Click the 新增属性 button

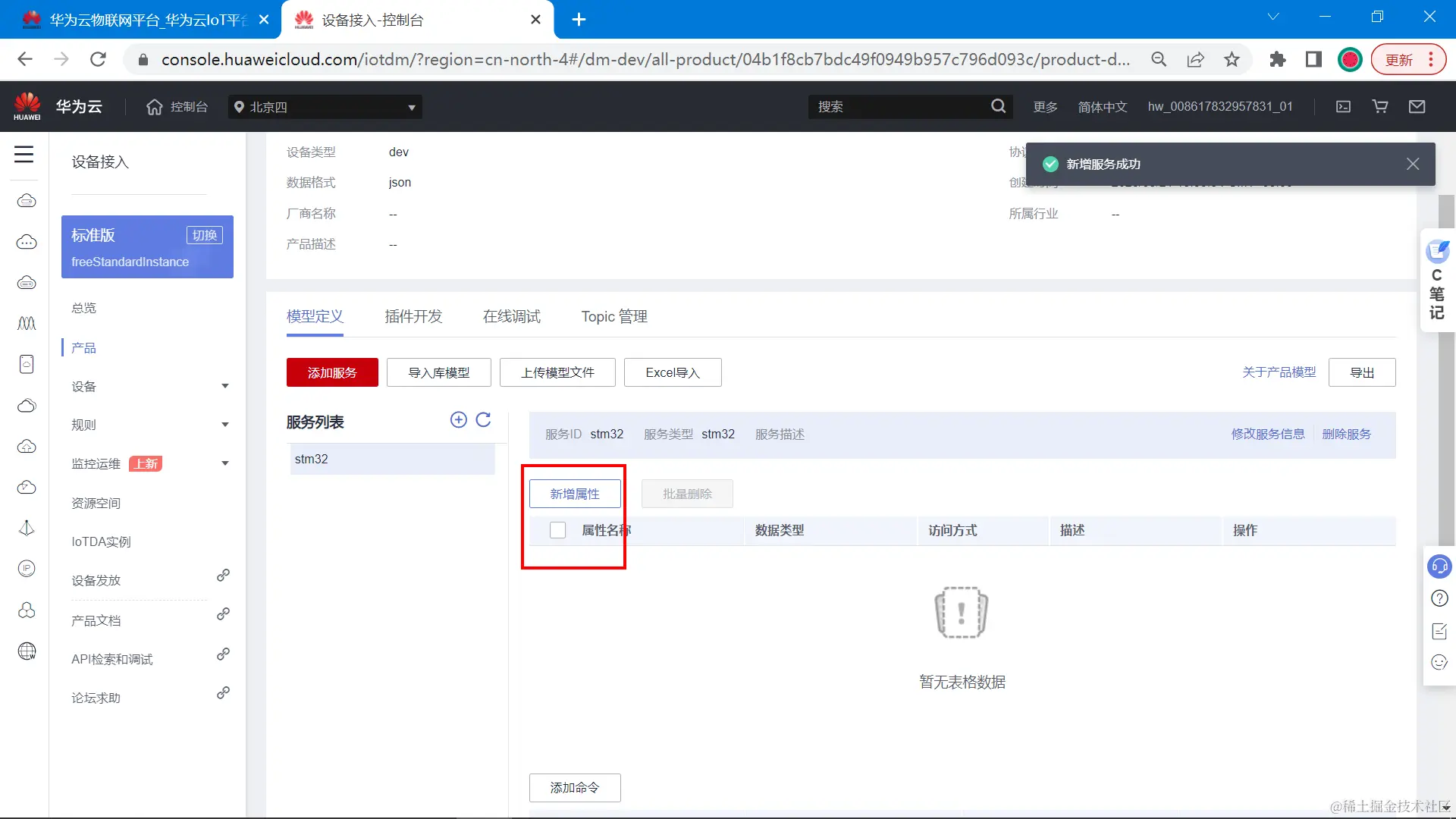(574, 494)
